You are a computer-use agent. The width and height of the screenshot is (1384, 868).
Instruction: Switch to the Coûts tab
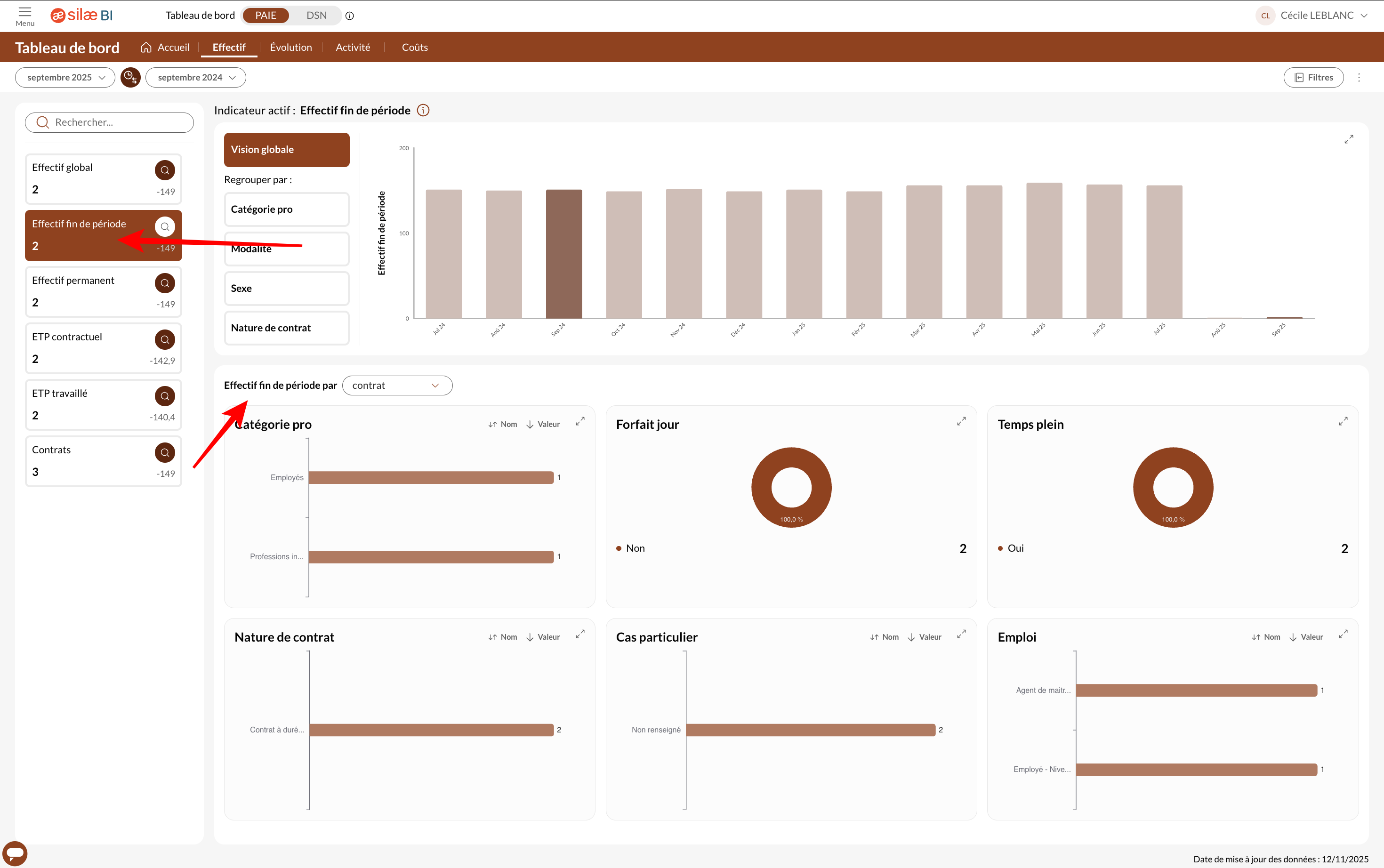click(414, 47)
